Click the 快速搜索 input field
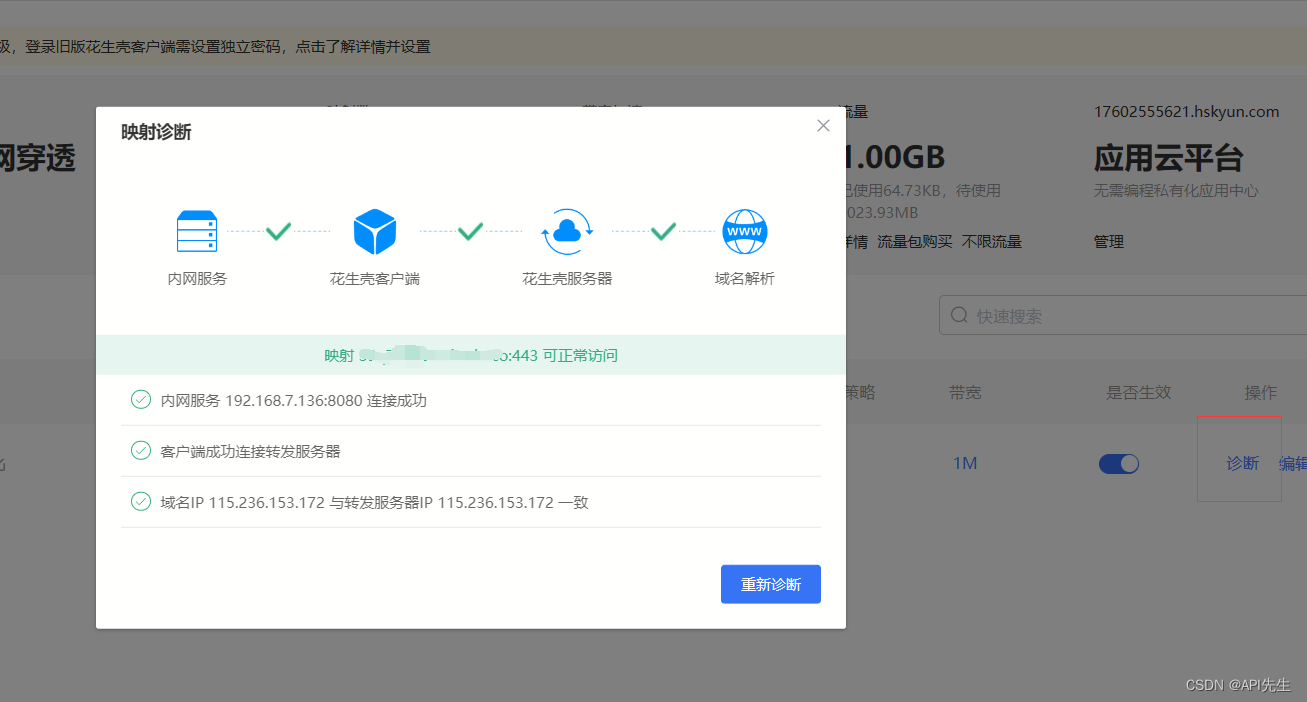Screen dimensions: 1307x702 (1122, 315)
